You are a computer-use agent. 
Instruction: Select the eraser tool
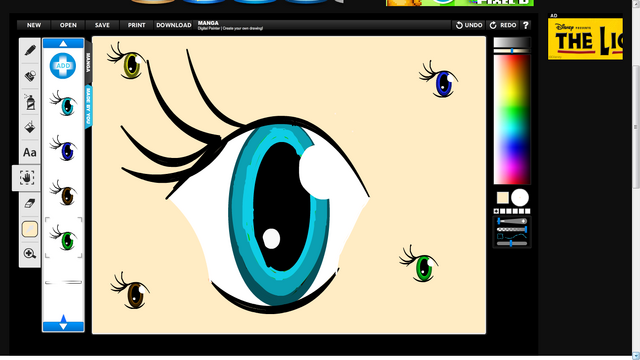pyautogui.click(x=30, y=203)
